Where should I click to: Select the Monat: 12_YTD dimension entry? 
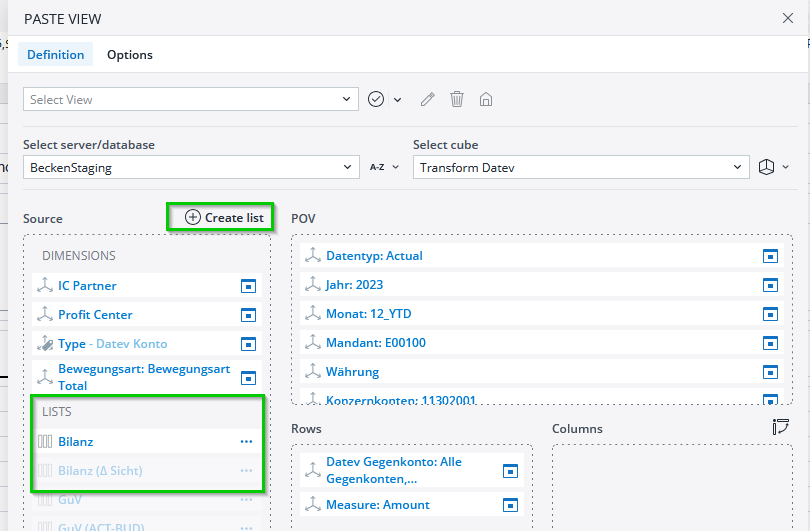368,314
